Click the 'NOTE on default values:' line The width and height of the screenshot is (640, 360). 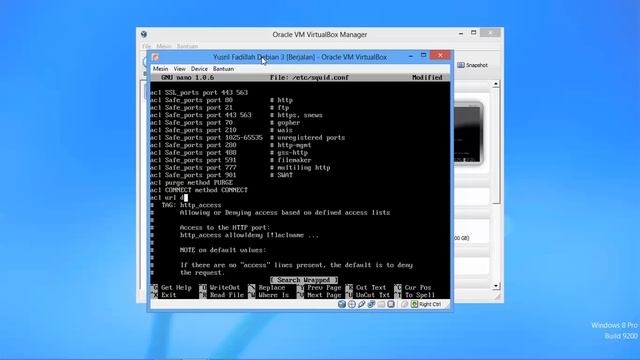click(223, 250)
